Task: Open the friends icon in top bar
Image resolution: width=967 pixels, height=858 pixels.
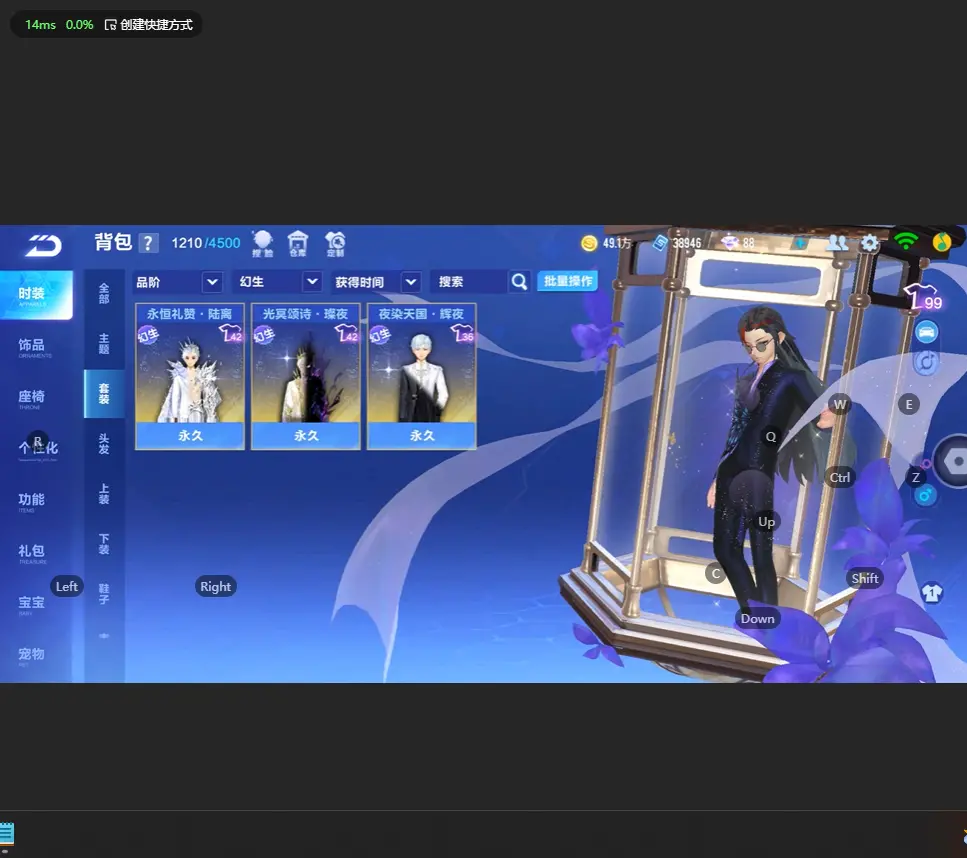Action: point(837,242)
